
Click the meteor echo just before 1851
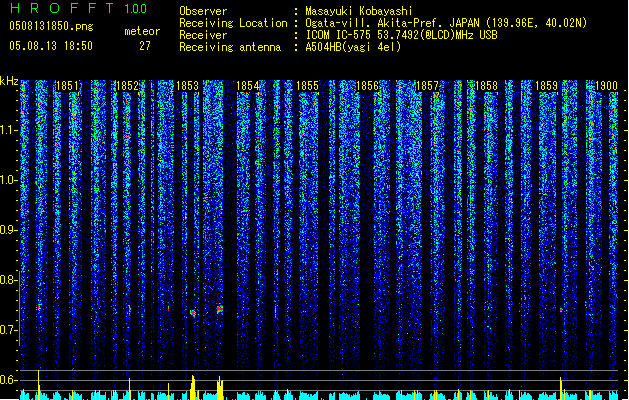pos(39,307)
